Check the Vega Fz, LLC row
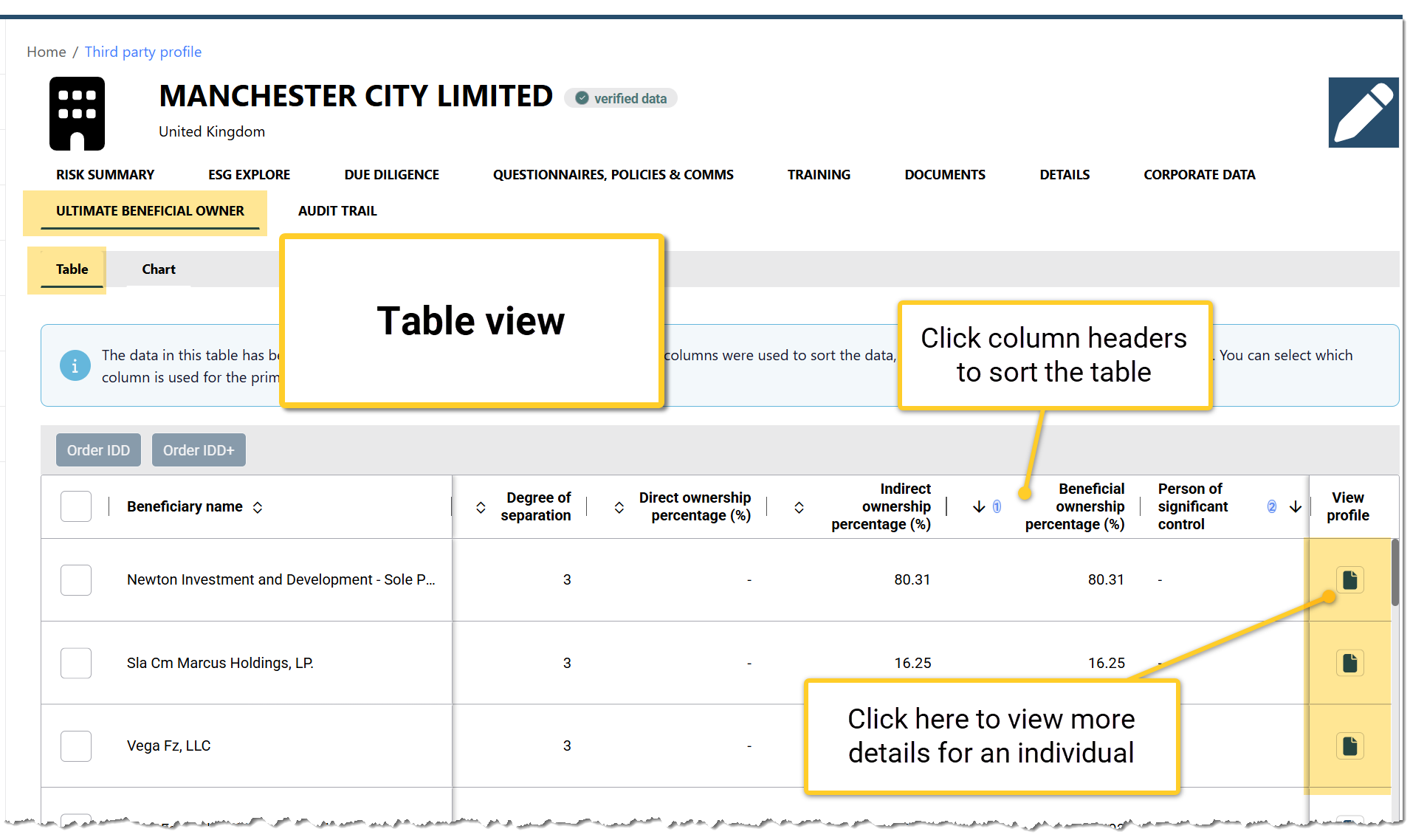The image size is (1410, 840). pos(76,746)
